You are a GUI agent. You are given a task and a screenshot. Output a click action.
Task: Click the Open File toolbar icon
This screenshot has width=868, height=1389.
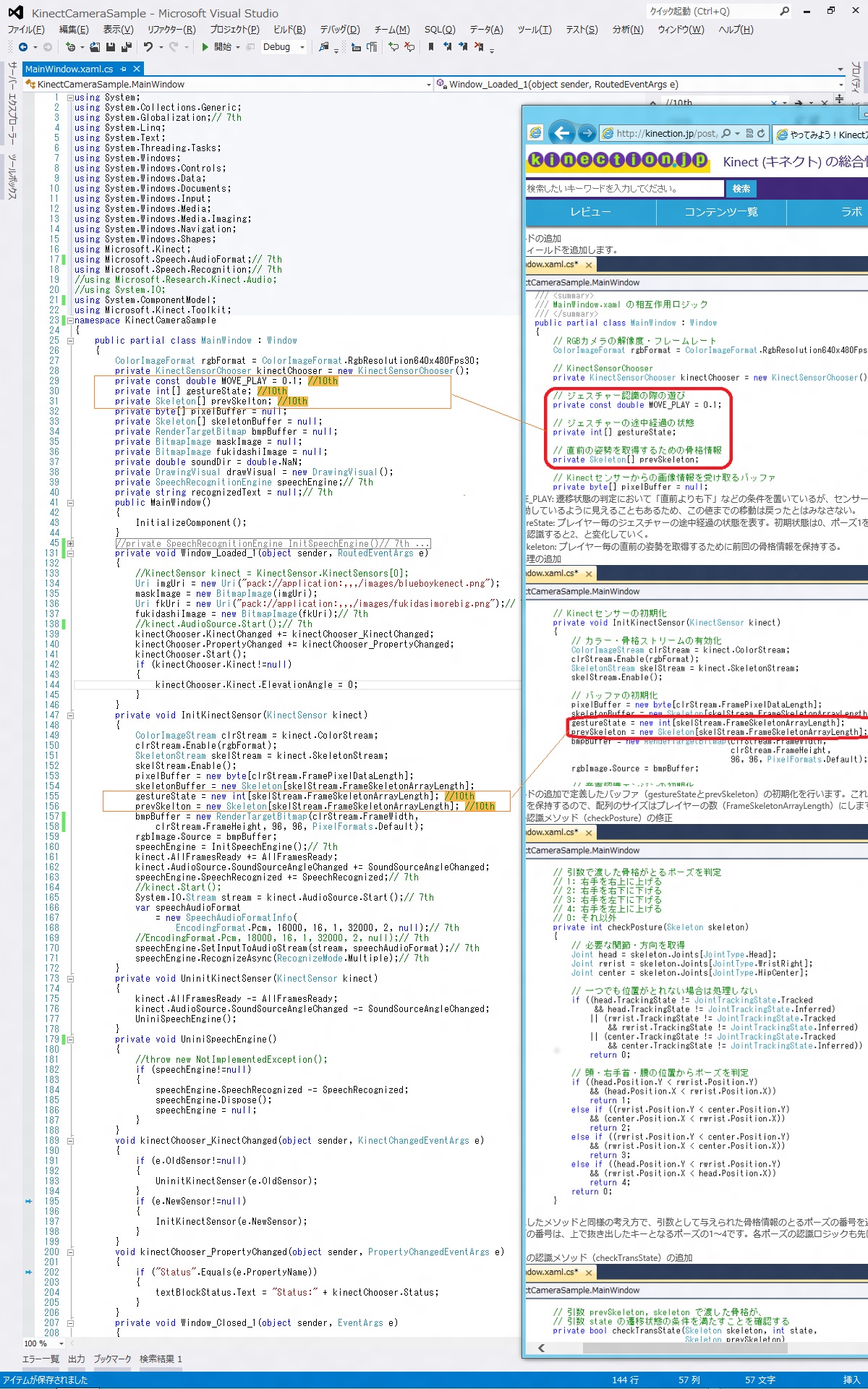click(x=95, y=47)
